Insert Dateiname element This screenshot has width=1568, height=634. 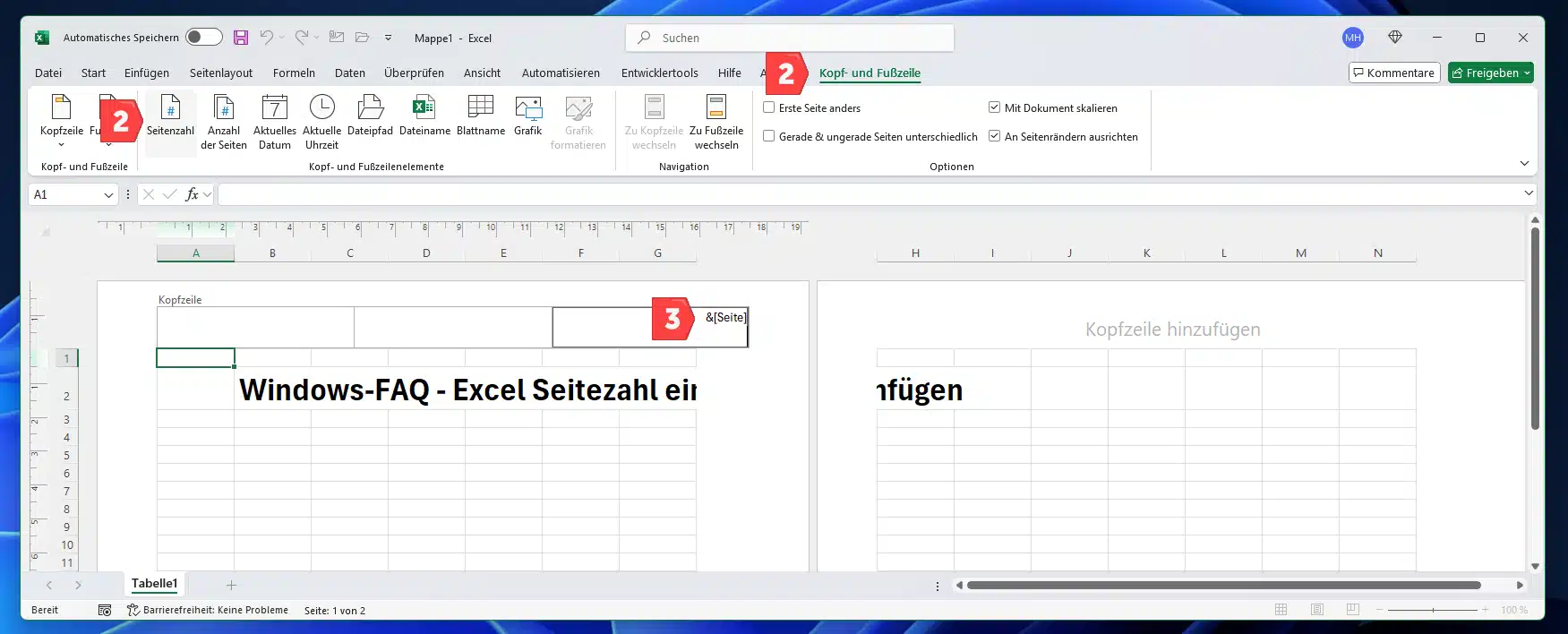[424, 116]
